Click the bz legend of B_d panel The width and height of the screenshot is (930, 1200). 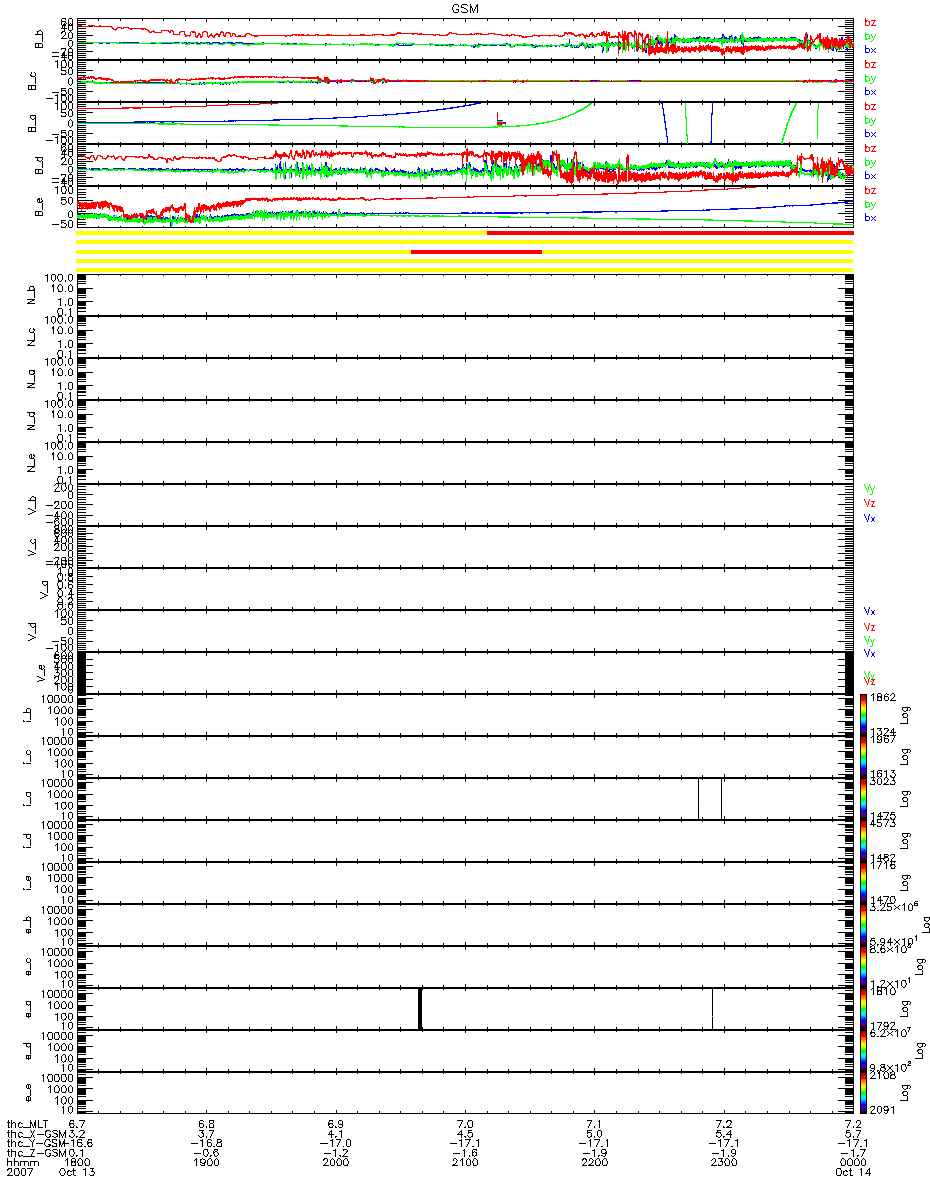coord(870,148)
